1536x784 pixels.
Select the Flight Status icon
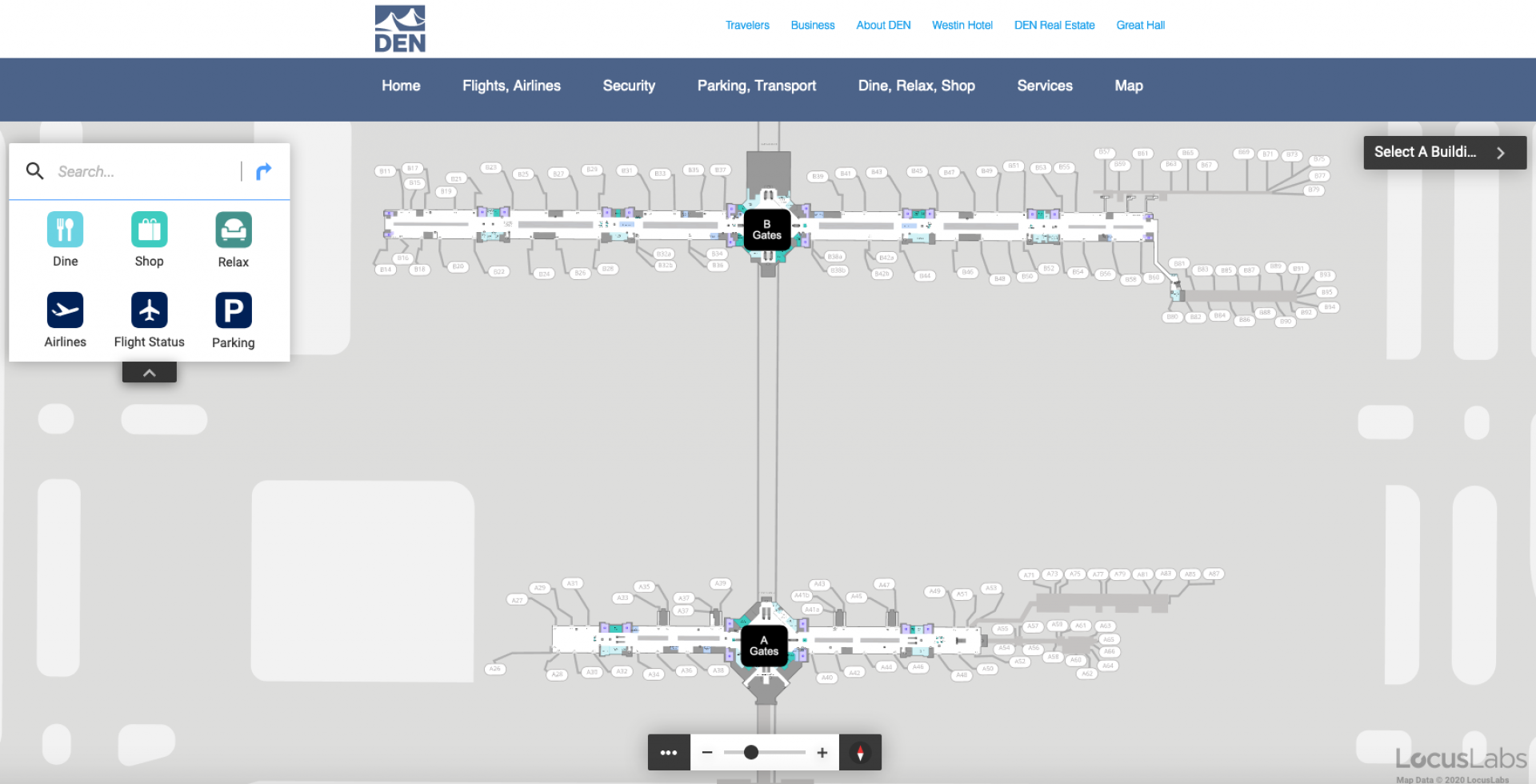click(149, 310)
